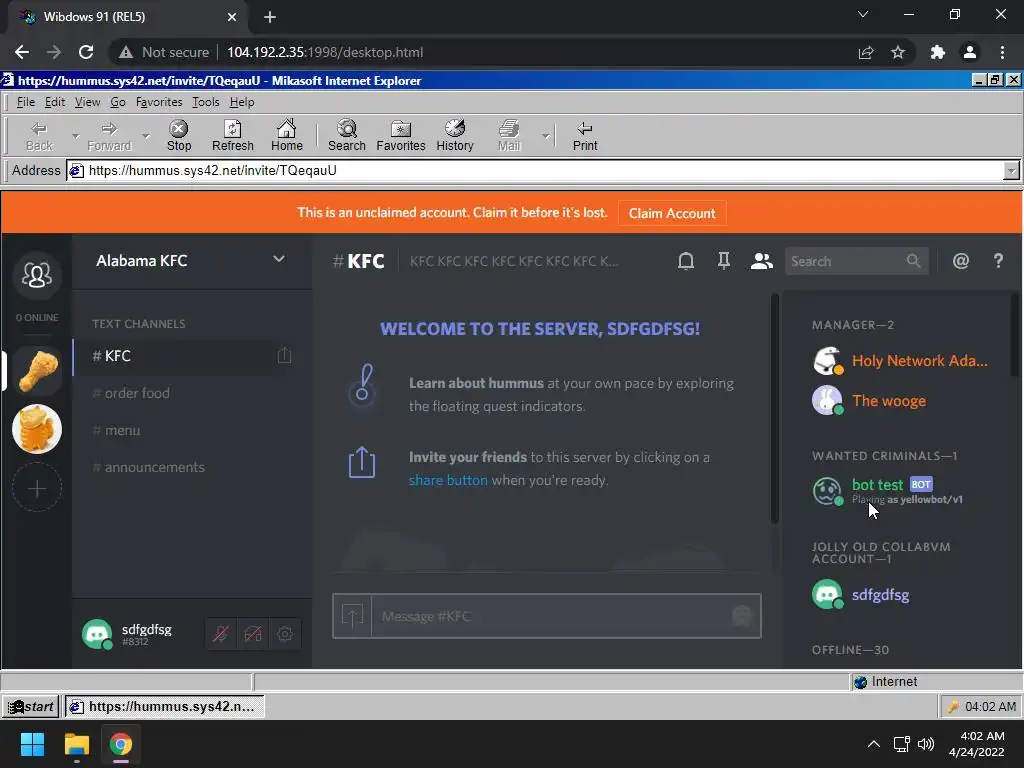
Task: Click the Holy Network Ada... member
Action: pos(901,361)
